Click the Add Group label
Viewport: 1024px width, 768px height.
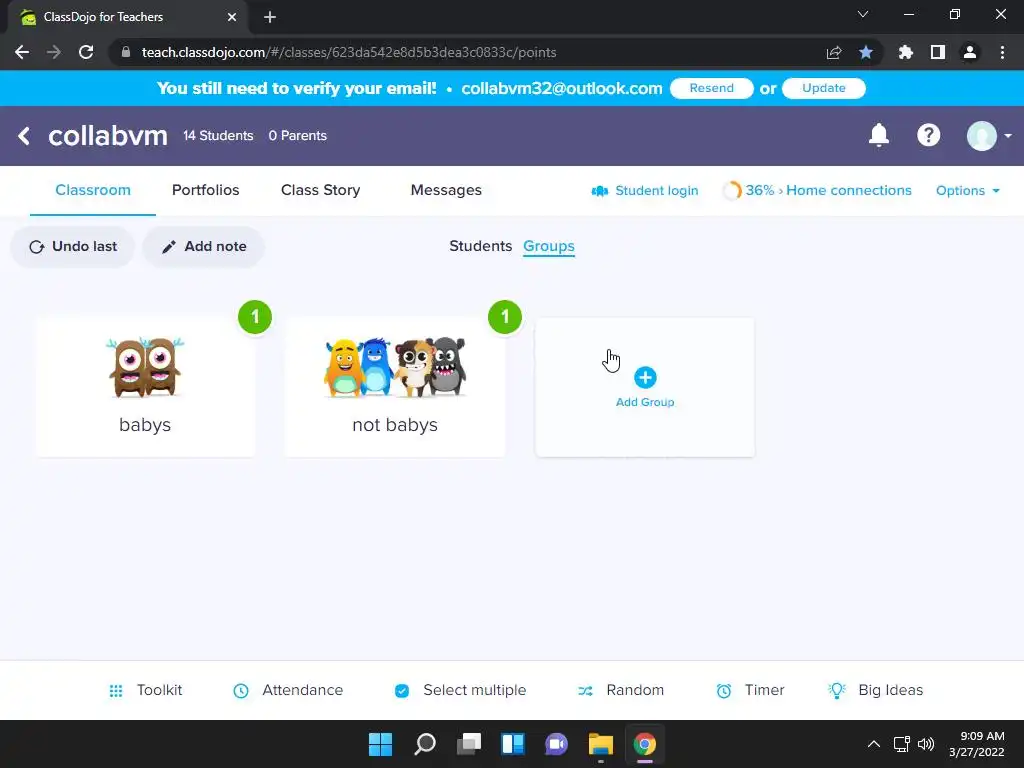(x=645, y=402)
